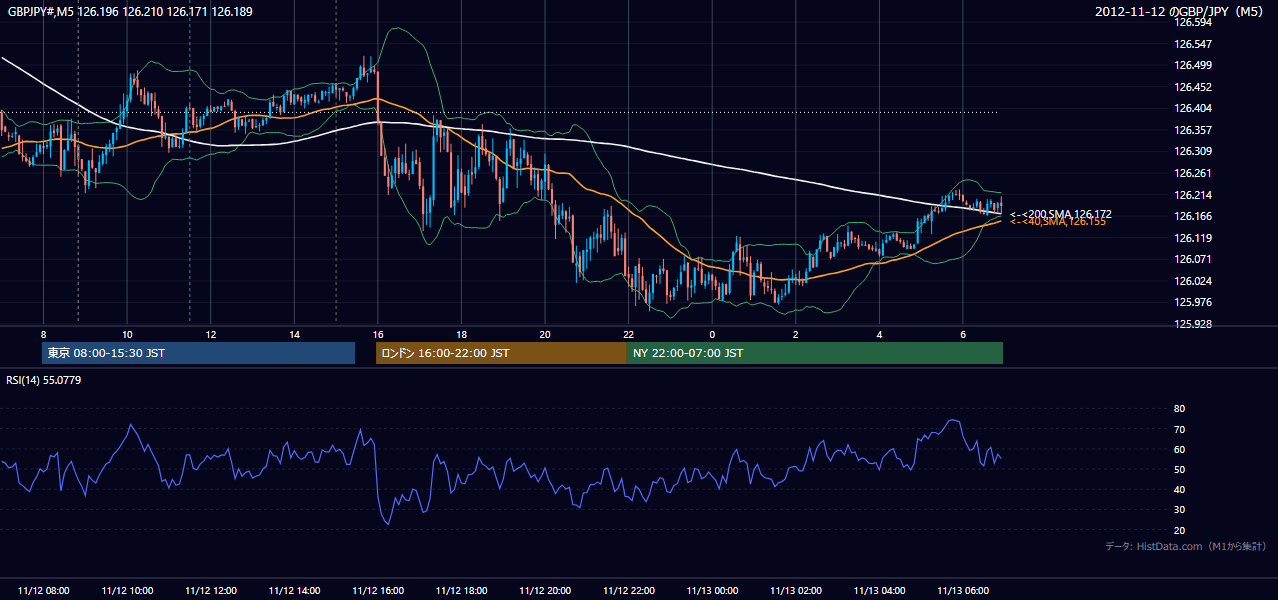Click the RSI(14) 55.0779 indicator label

[x=44, y=380]
